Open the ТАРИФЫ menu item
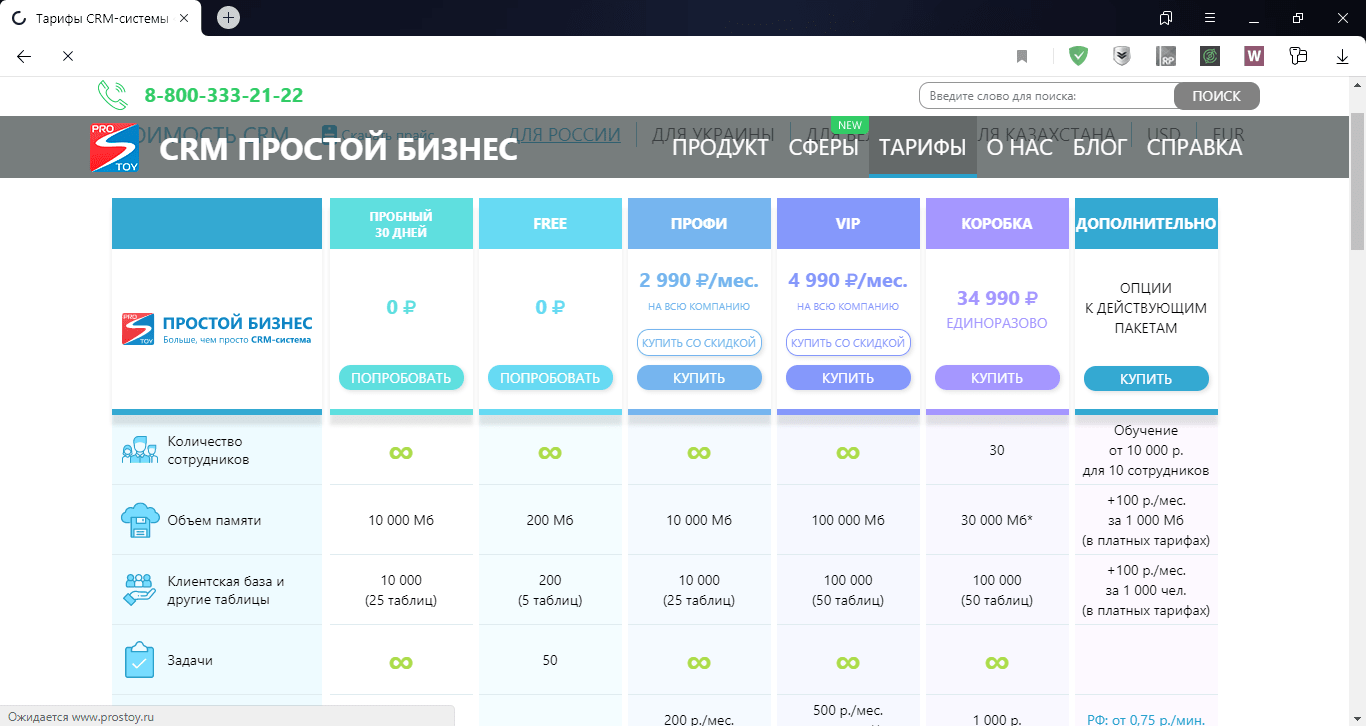The image size is (1366, 726). point(922,148)
